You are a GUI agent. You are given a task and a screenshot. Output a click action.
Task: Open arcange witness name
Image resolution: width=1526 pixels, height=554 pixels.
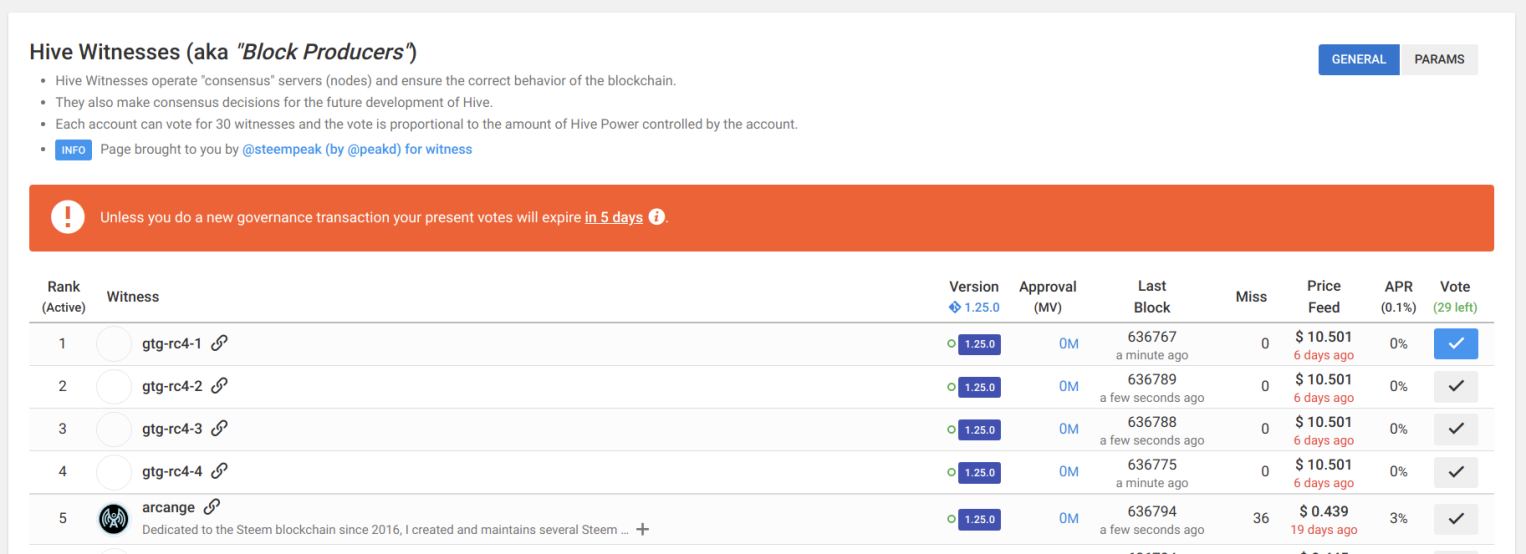[168, 507]
